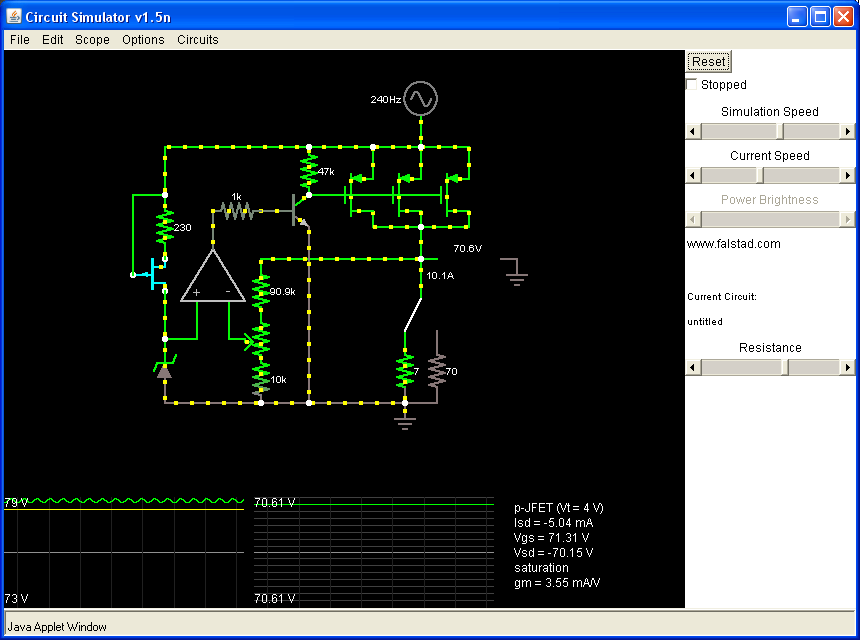
Task: Click the rightmost MOSFET in the parallel bank
Action: pos(455,195)
